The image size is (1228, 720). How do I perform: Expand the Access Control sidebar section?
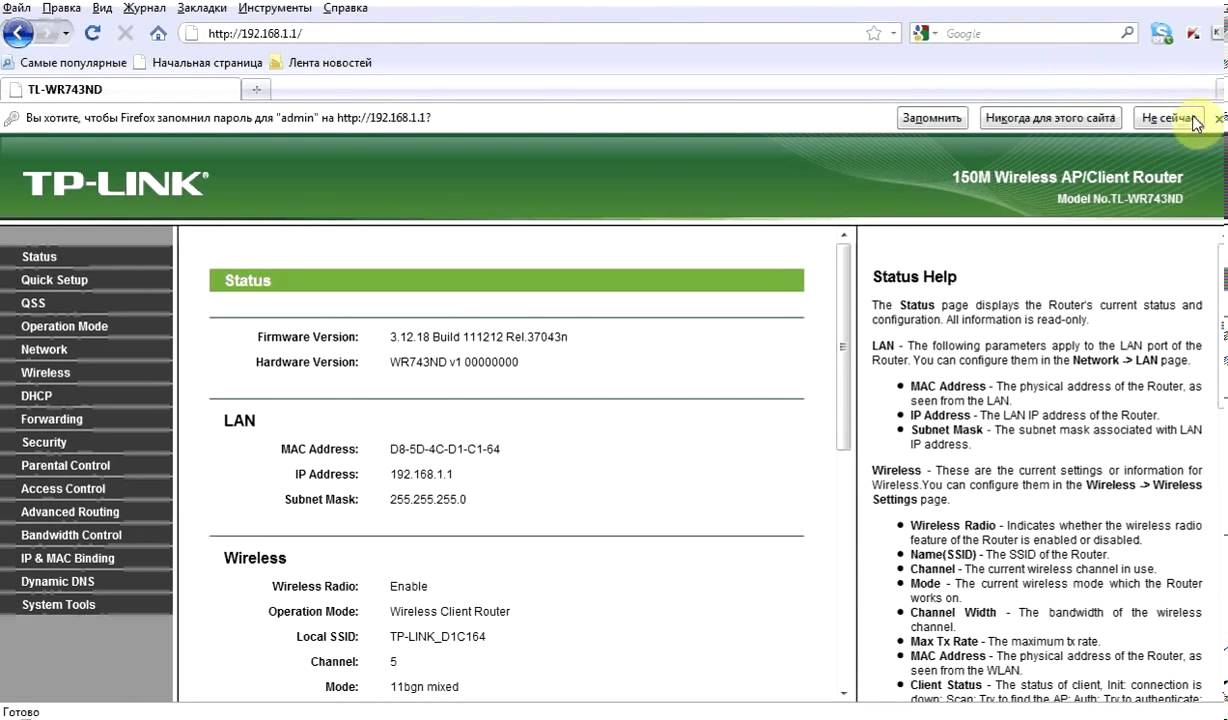pos(86,489)
